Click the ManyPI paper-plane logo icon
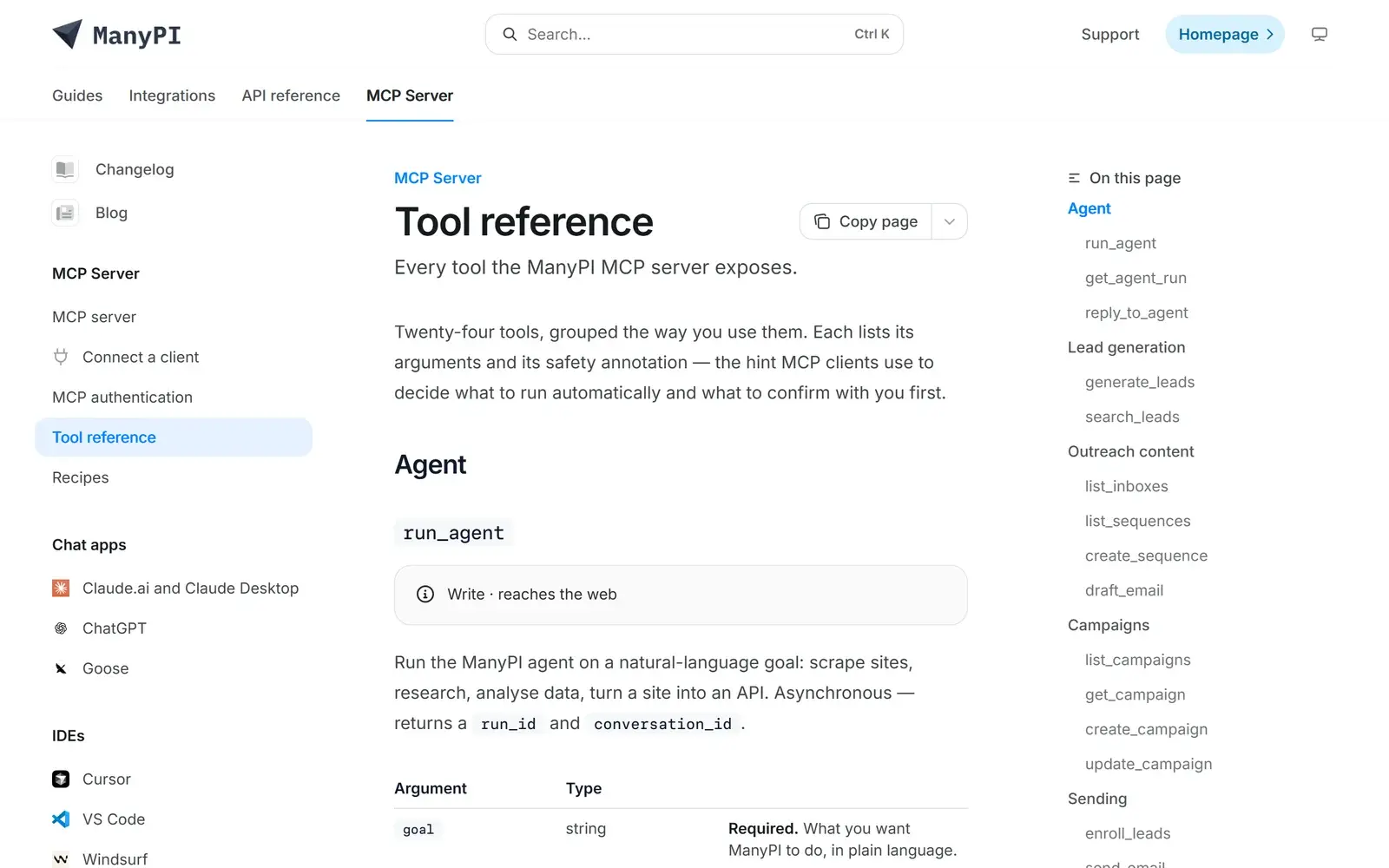The height and width of the screenshot is (868, 1389). click(67, 34)
